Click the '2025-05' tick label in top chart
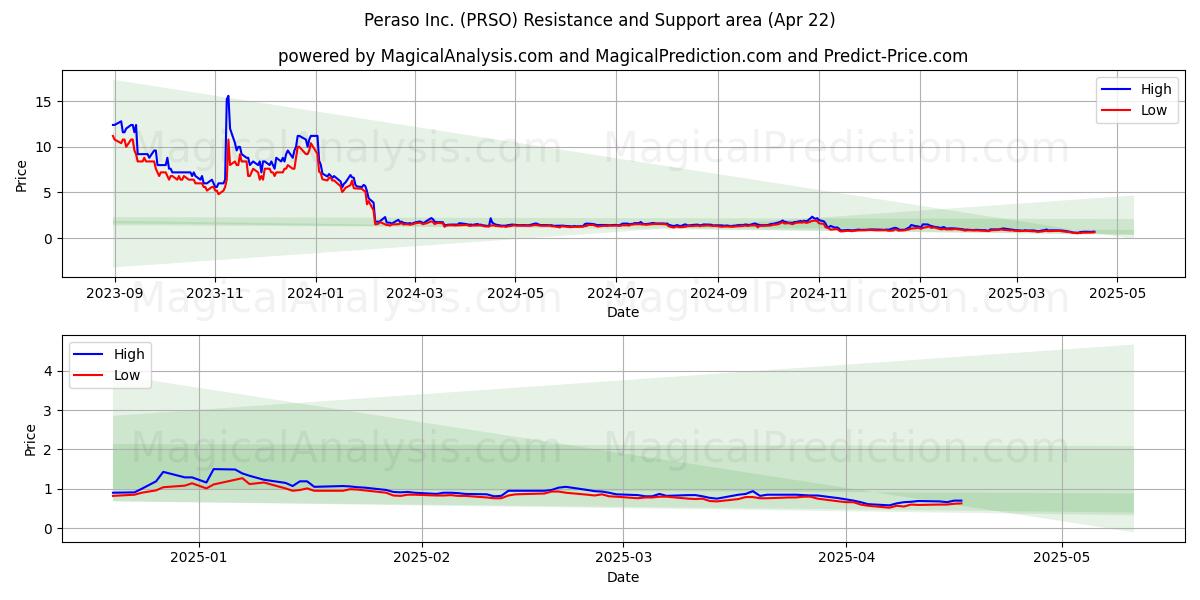1200x600 pixels. click(x=1117, y=294)
